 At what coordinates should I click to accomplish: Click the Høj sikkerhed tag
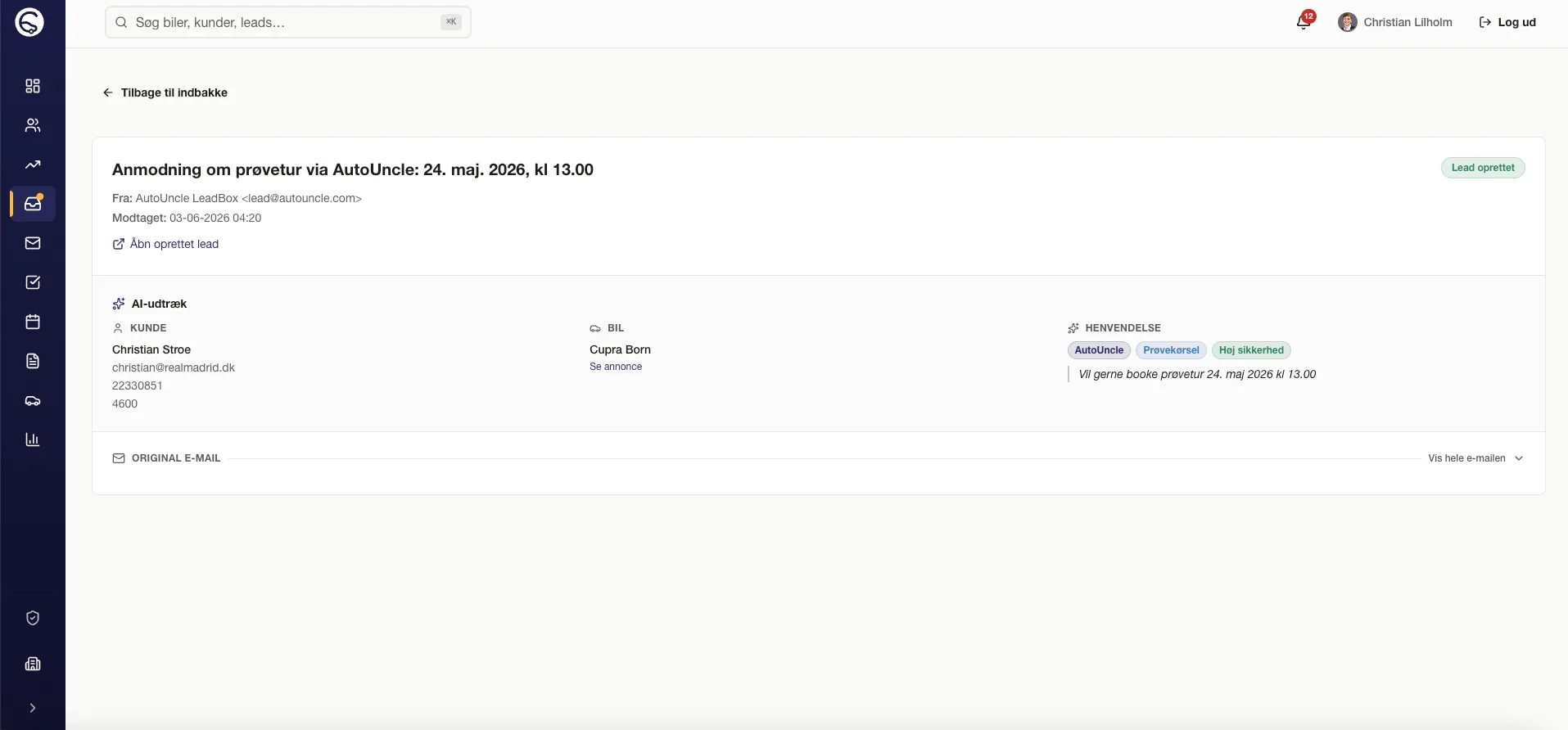pos(1251,350)
